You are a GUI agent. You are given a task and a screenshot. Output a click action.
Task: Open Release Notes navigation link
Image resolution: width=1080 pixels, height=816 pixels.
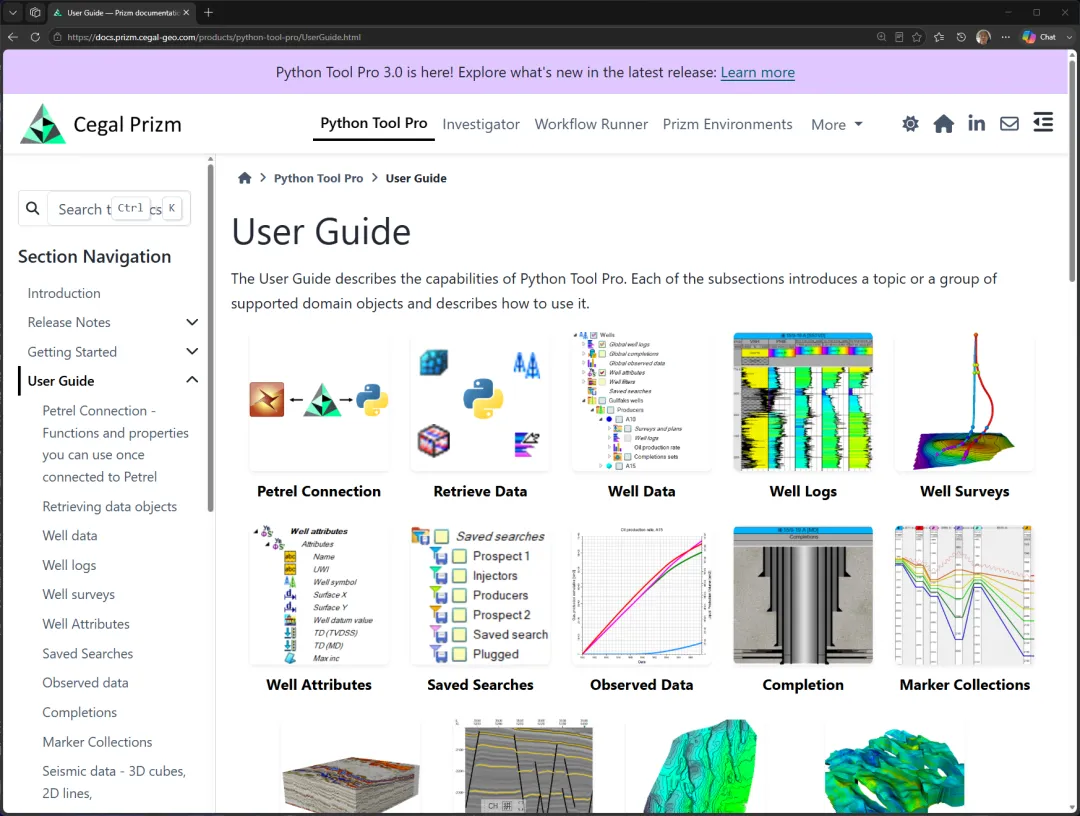[x=69, y=322]
